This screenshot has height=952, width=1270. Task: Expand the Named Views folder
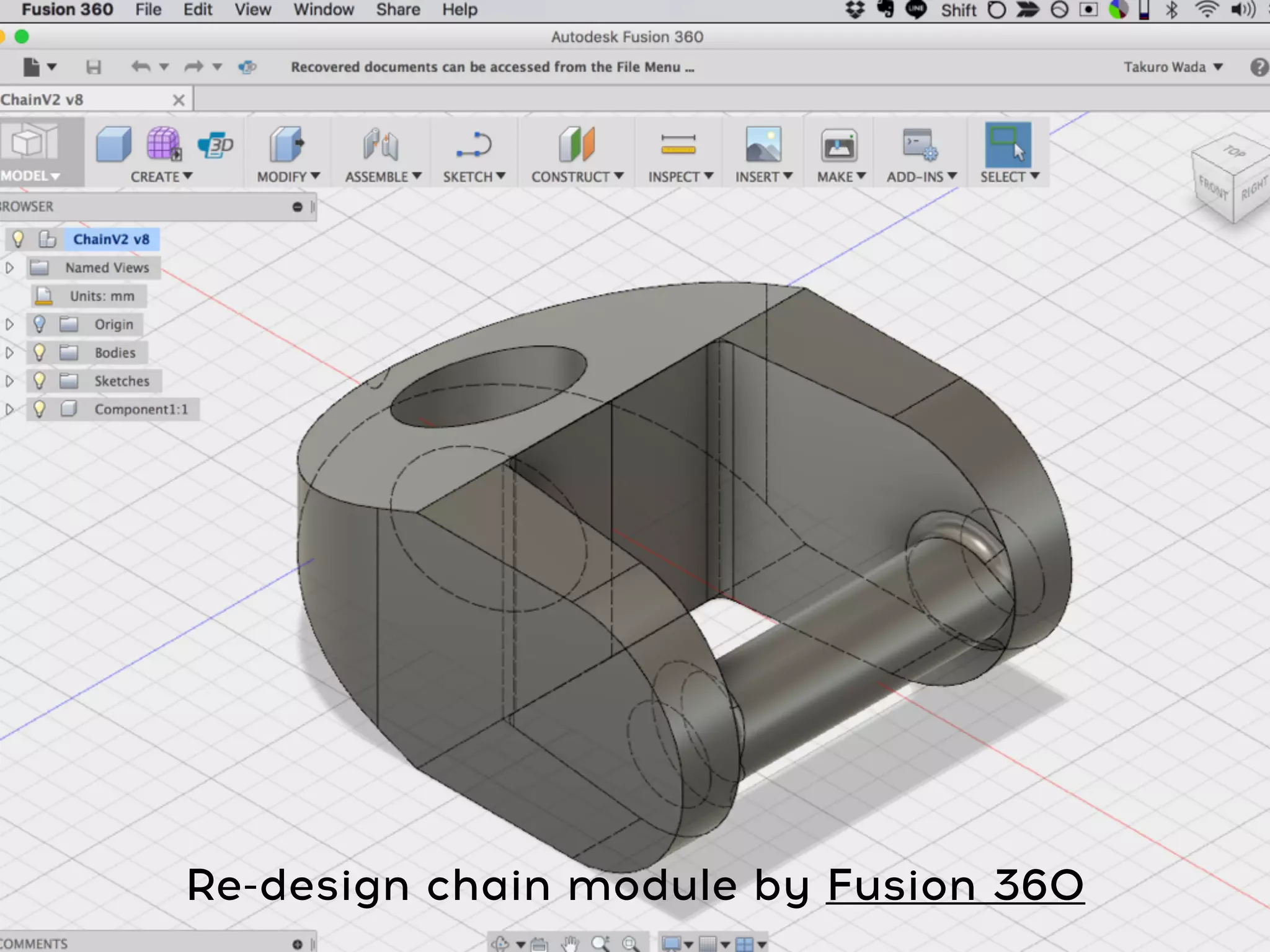coord(9,268)
